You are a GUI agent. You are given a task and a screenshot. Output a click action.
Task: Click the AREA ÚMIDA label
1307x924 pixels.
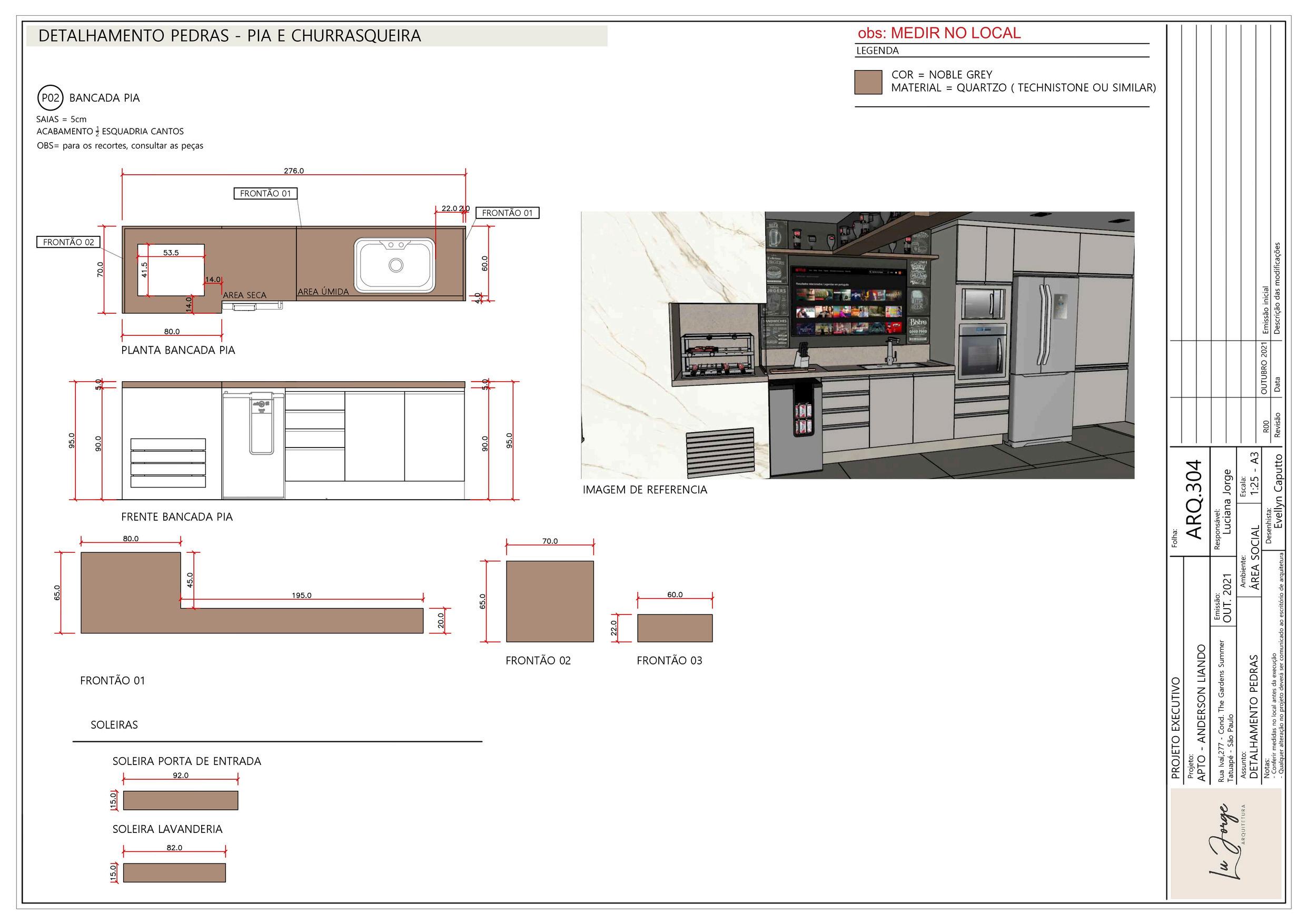point(323,292)
